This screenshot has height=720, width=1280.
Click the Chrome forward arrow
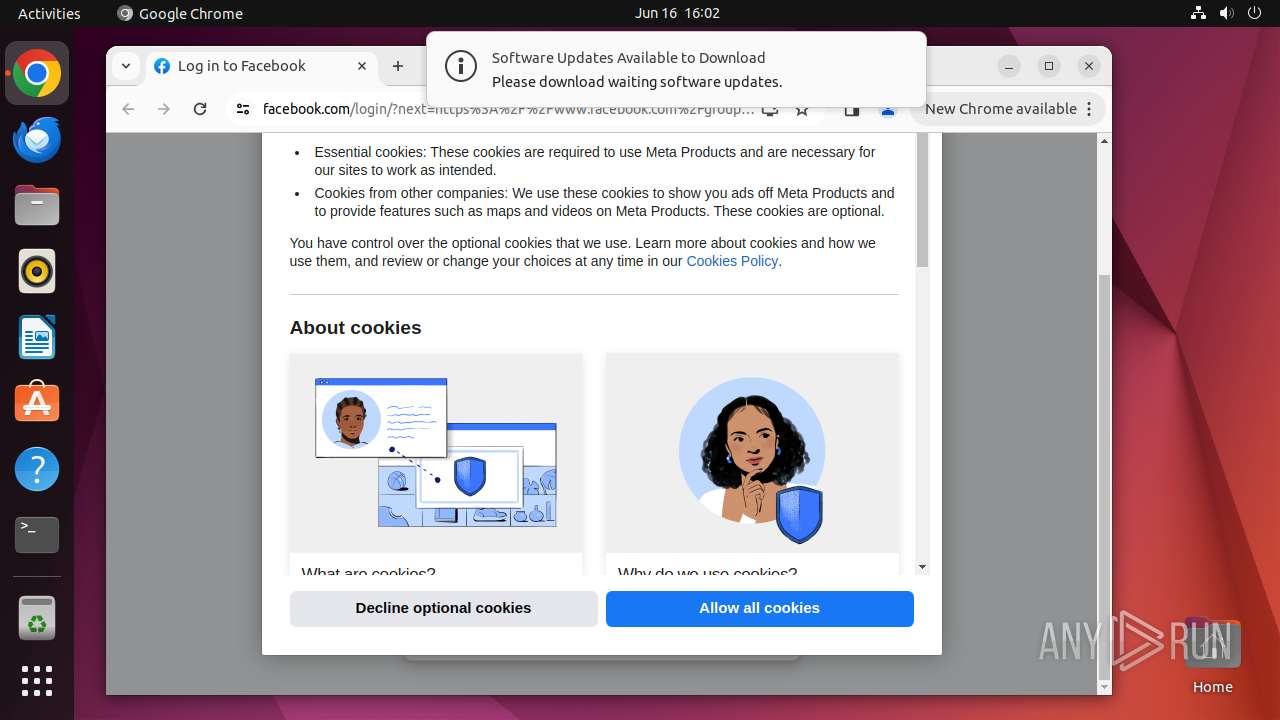coord(164,109)
